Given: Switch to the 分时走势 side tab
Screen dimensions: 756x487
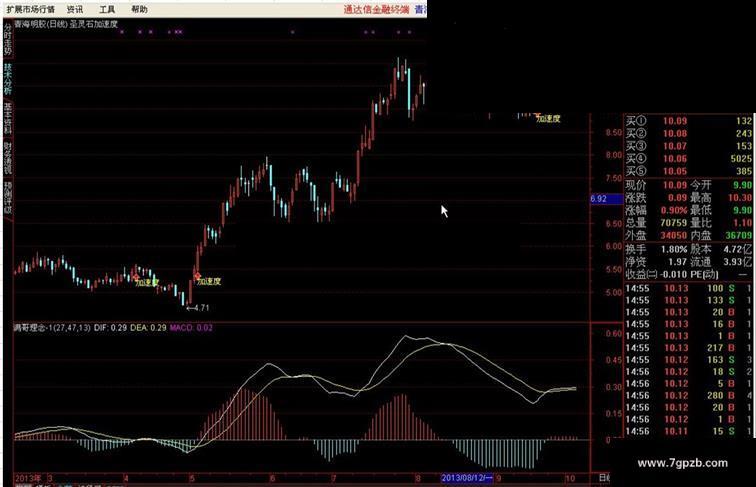Looking at the screenshot, I should pyautogui.click(x=8, y=40).
